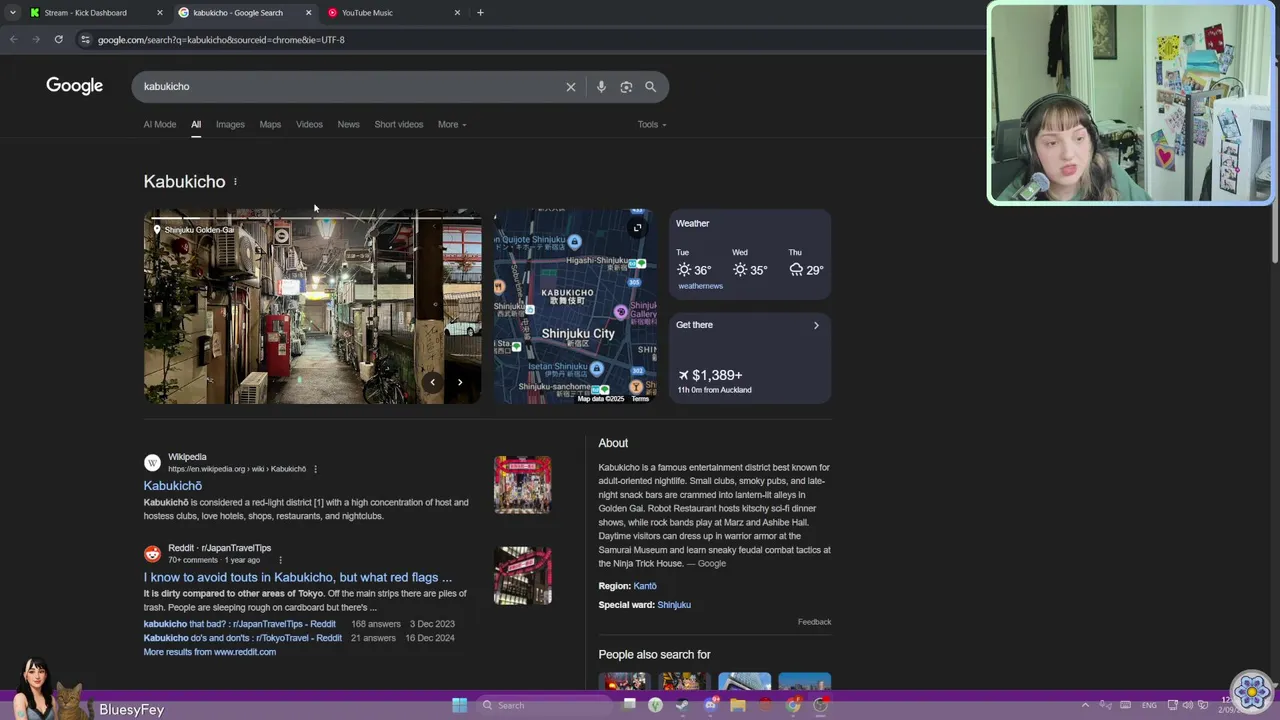Click the Chrome address bar URL
This screenshot has height=720, width=1280.
(x=221, y=40)
